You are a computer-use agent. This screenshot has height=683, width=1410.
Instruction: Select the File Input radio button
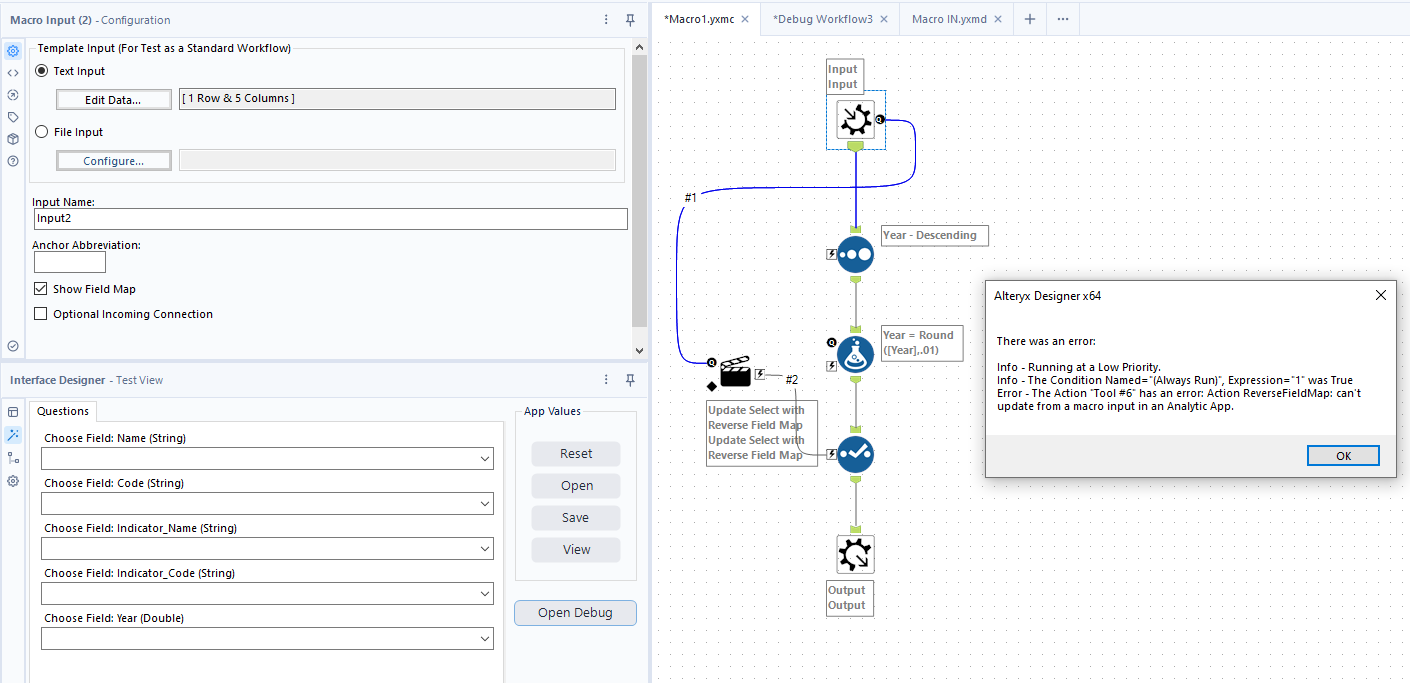pyautogui.click(x=41, y=131)
